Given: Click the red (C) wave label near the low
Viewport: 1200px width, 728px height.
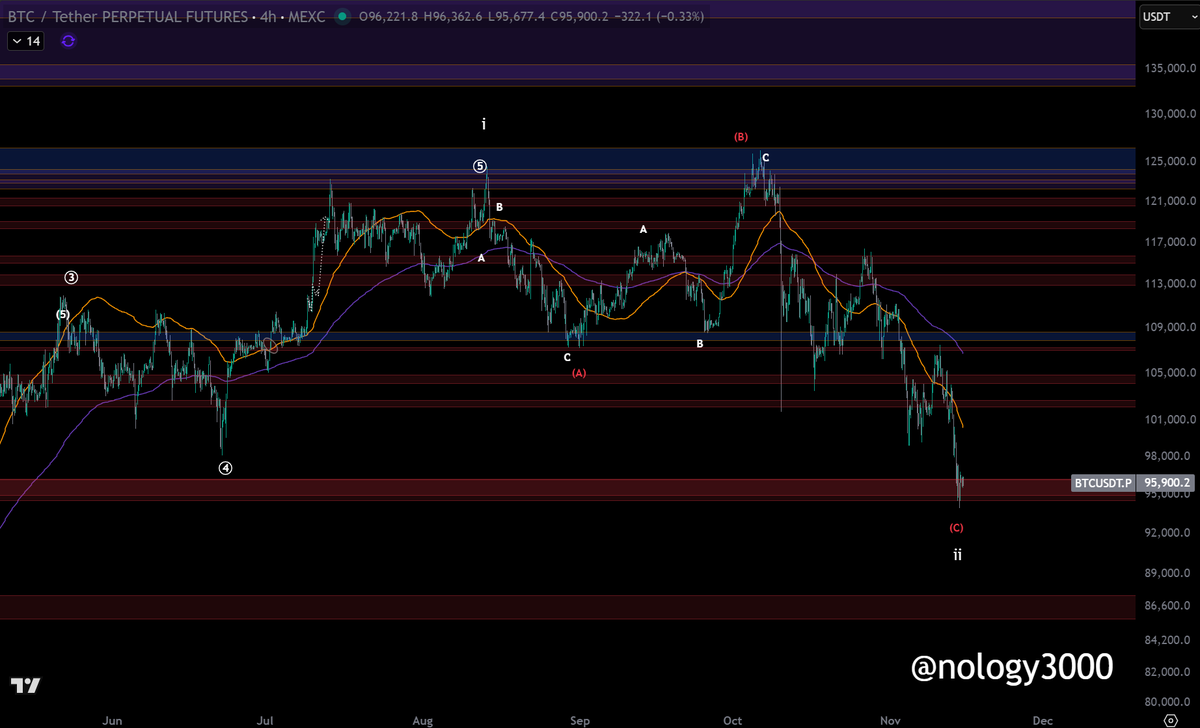Looking at the screenshot, I should tap(956, 527).
